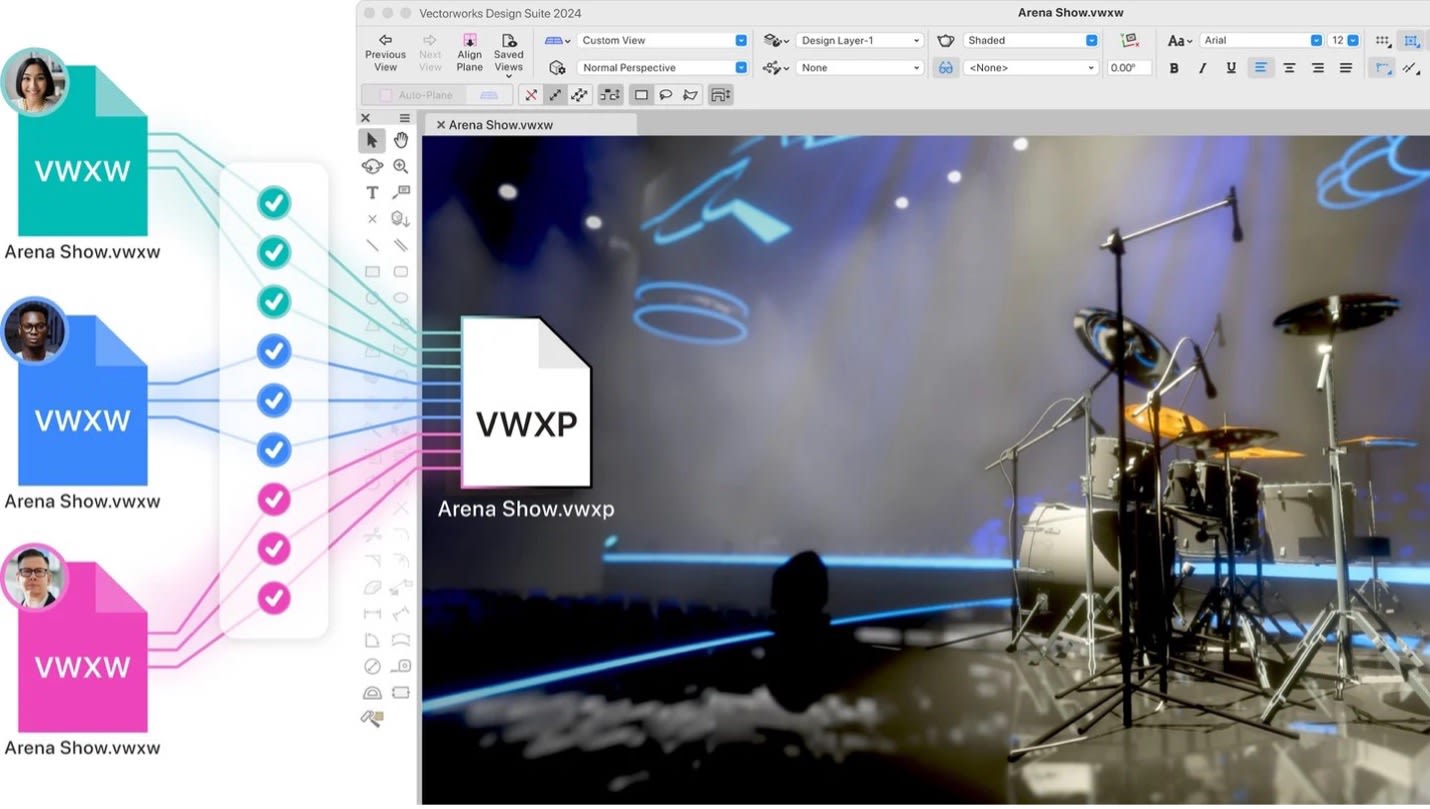The height and width of the screenshot is (809, 1430).
Task: Select the Zoom magnifier tool
Action: [x=400, y=166]
